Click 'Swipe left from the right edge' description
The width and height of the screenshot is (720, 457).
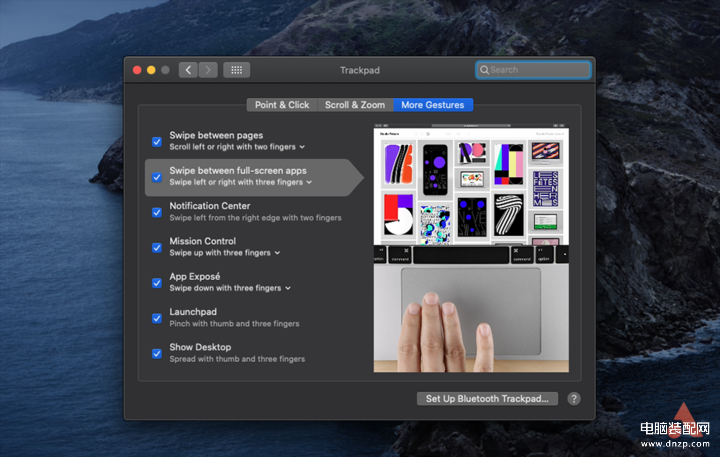(255, 218)
